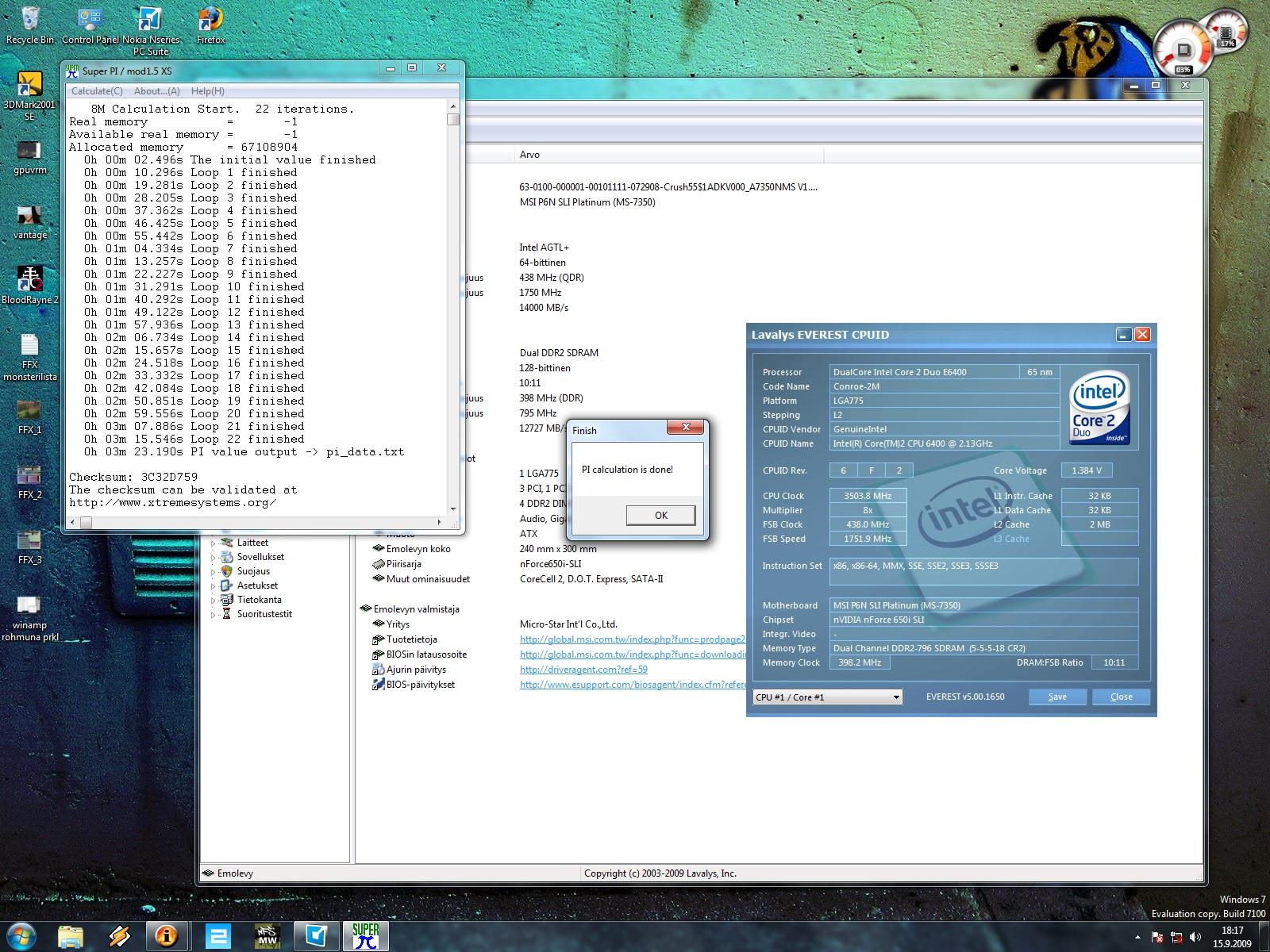This screenshot has height=952, width=1270.
Task: Click the Arvo column header
Action: (x=668, y=155)
